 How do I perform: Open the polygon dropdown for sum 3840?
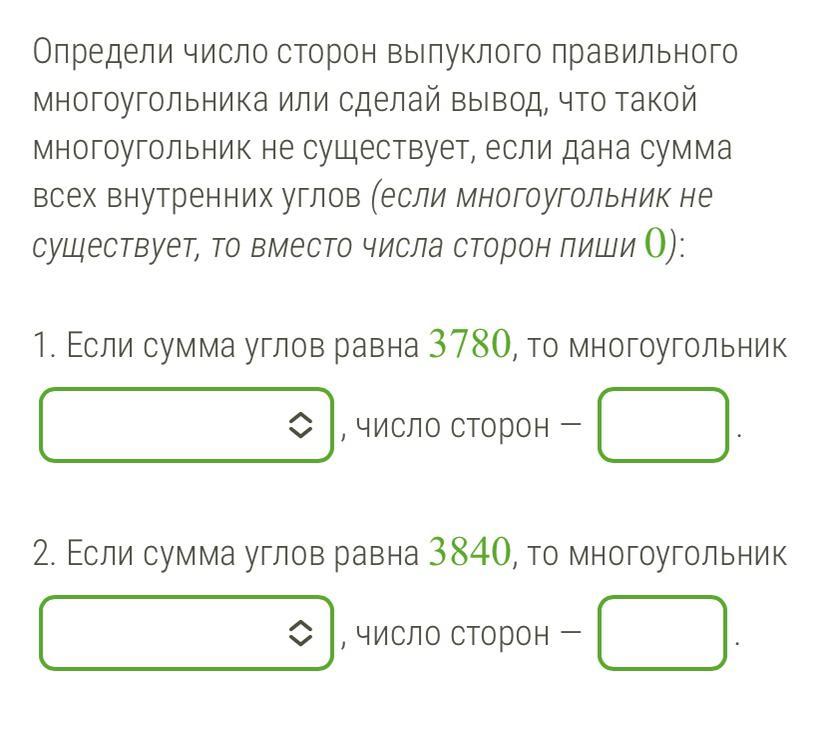185,633
